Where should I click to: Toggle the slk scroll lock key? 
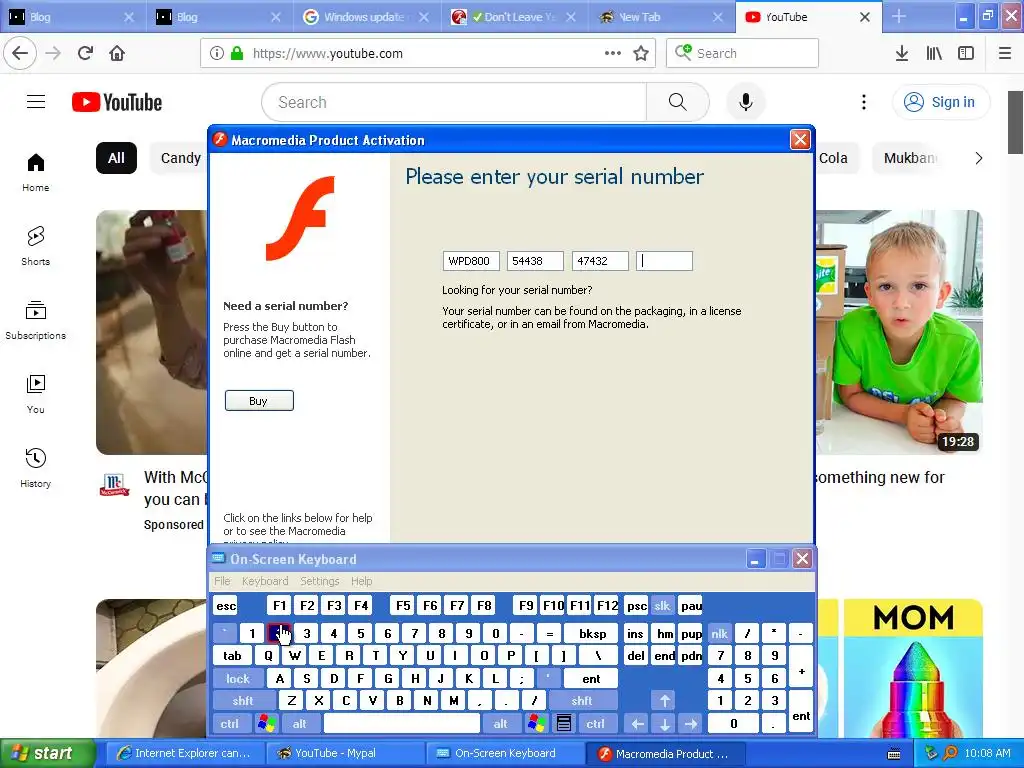[662, 606]
